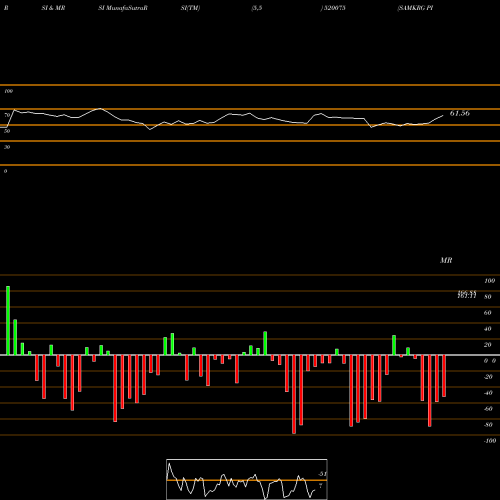Click the 30 level on RSI axis
This screenshot has width=500, height=500.
7,147
